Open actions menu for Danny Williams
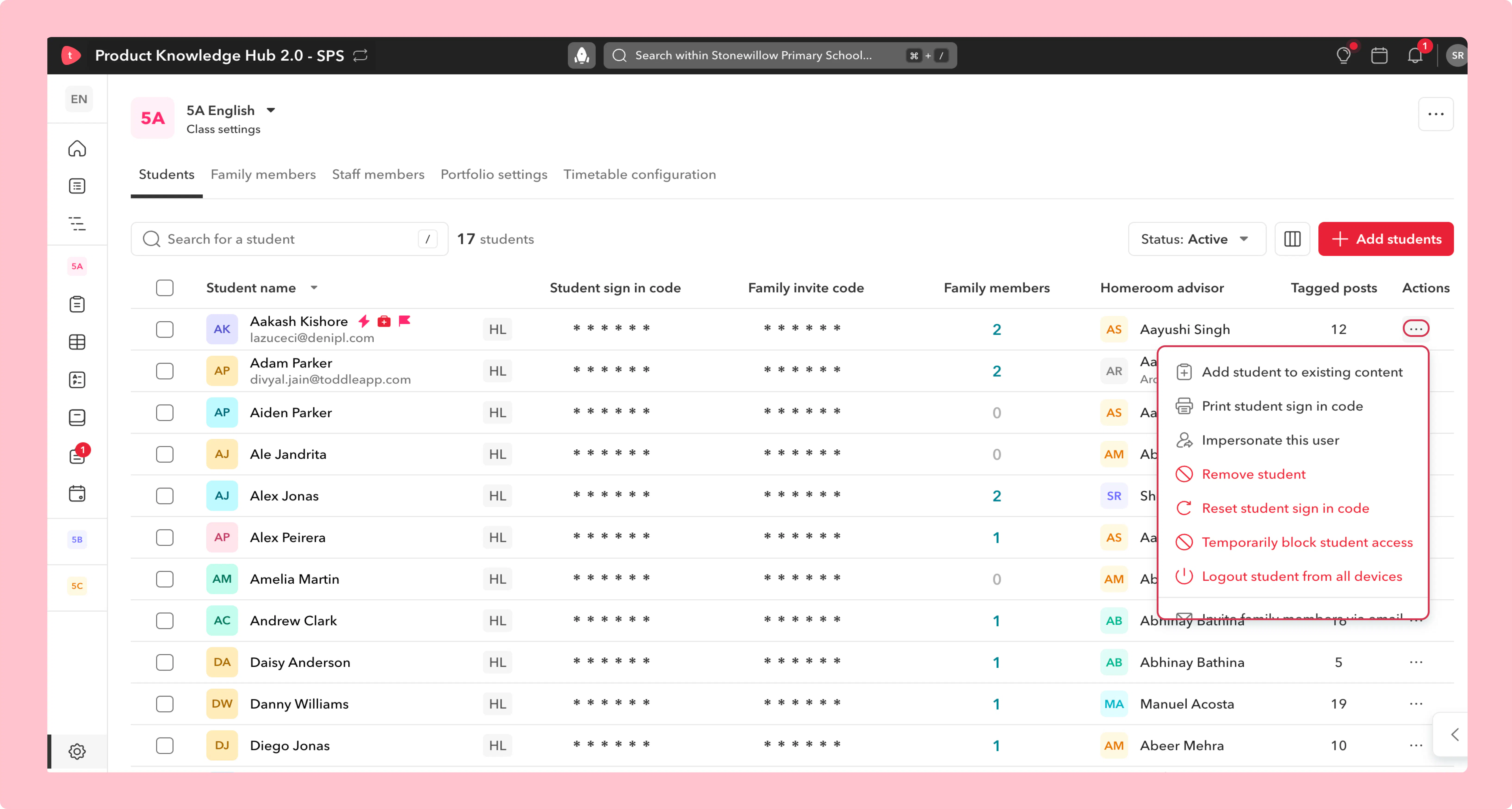This screenshot has height=809, width=1512. [1416, 704]
